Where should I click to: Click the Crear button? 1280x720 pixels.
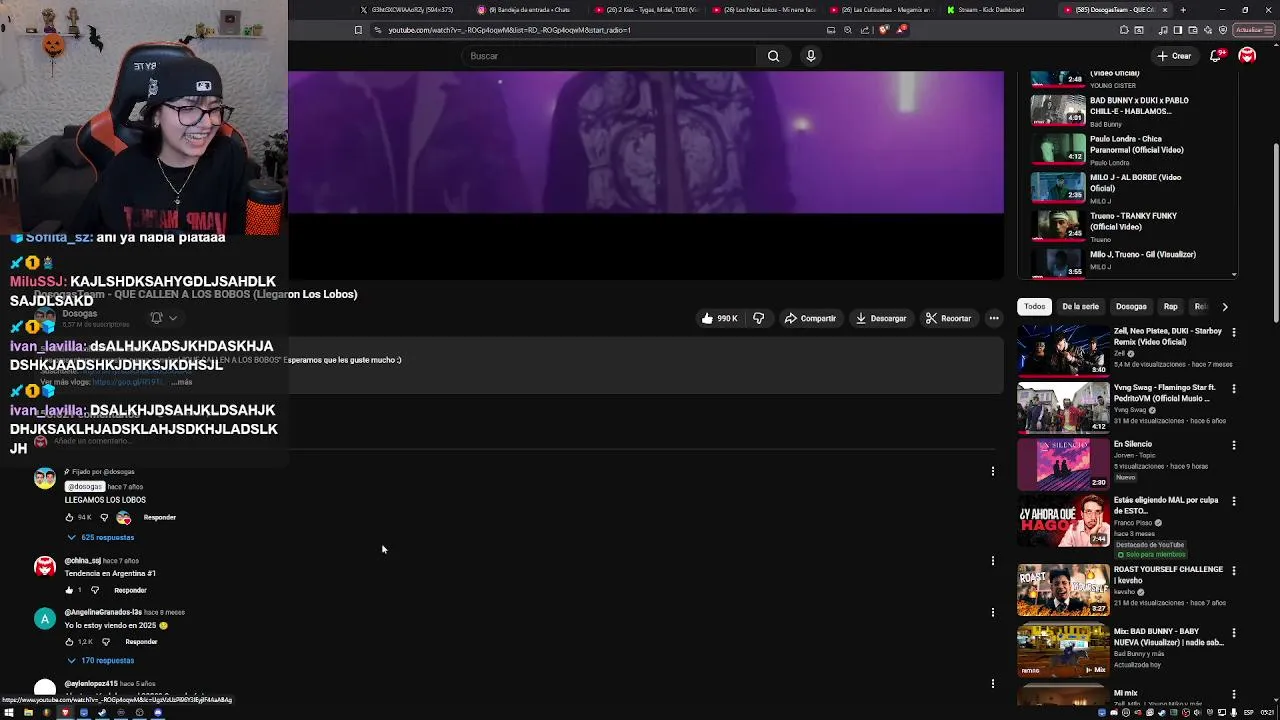1174,56
